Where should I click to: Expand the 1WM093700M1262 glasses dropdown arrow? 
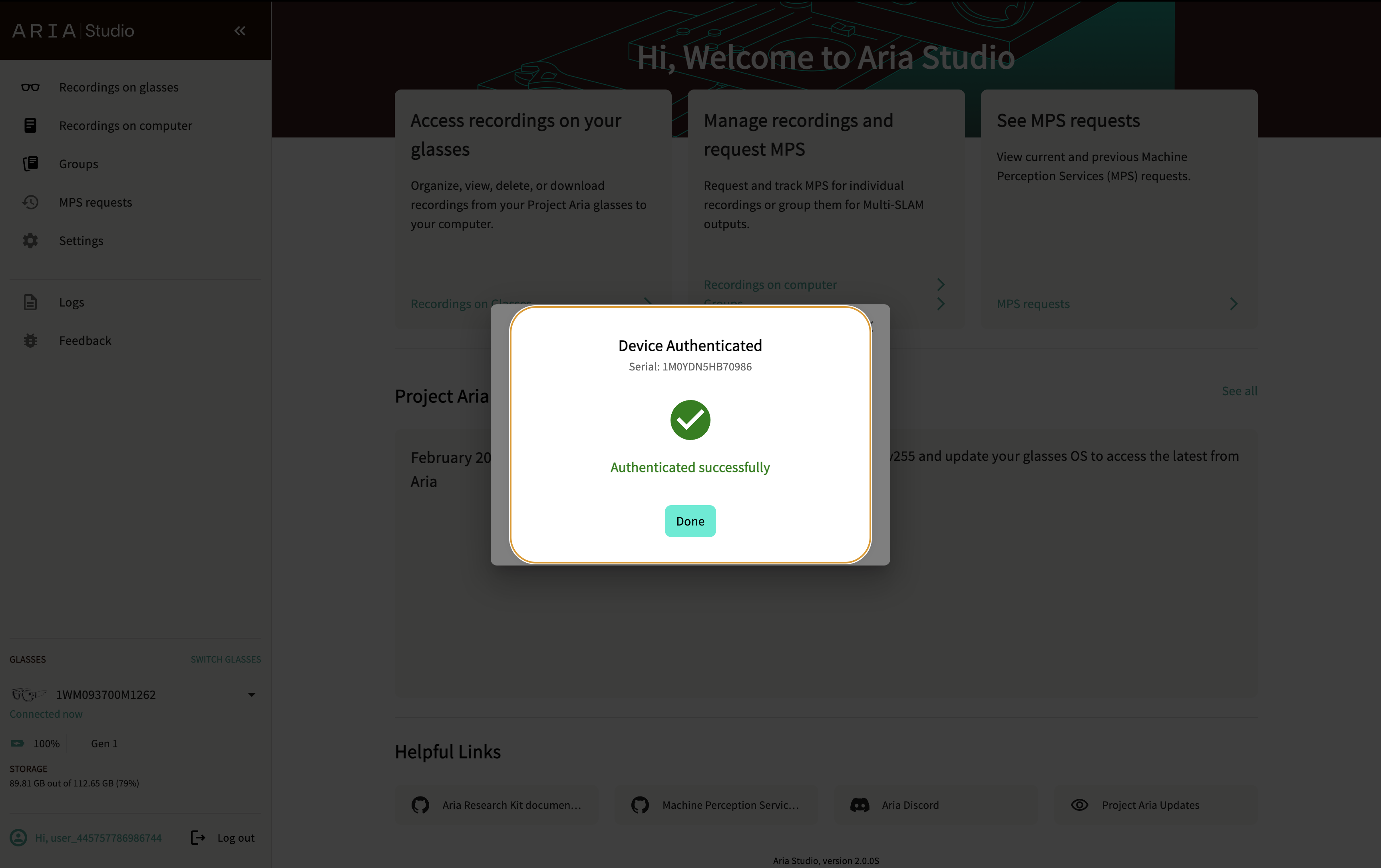[x=251, y=695]
